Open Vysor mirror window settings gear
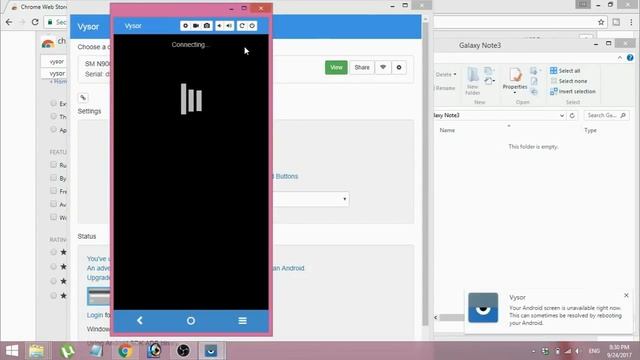 coord(185,26)
